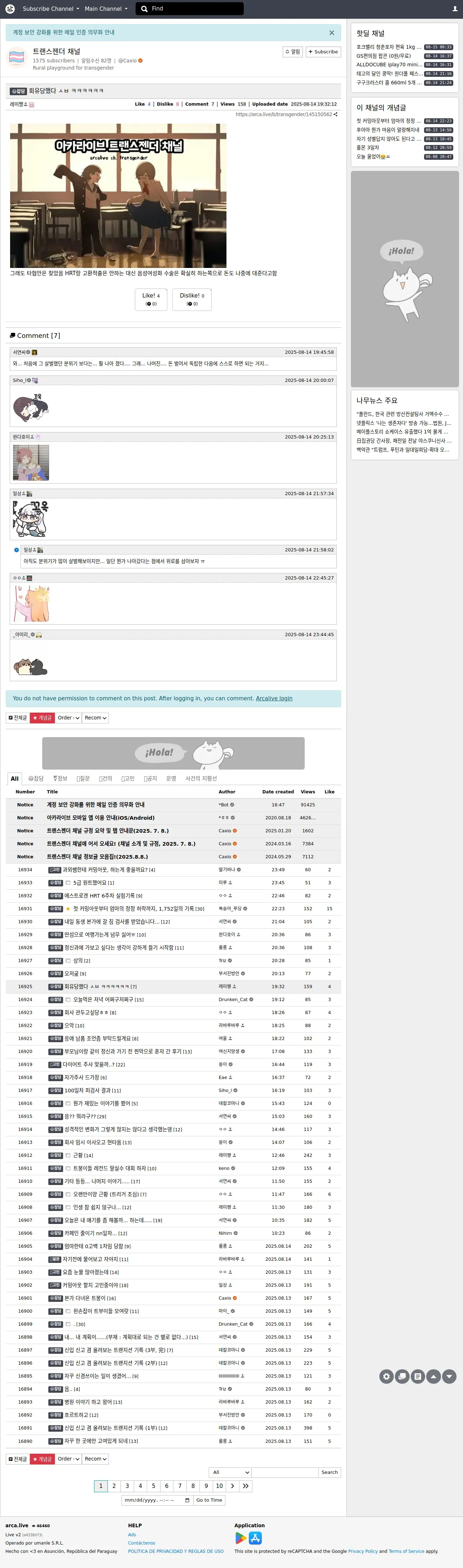
Task: Click the search magnifier icon
Action: (144, 9)
